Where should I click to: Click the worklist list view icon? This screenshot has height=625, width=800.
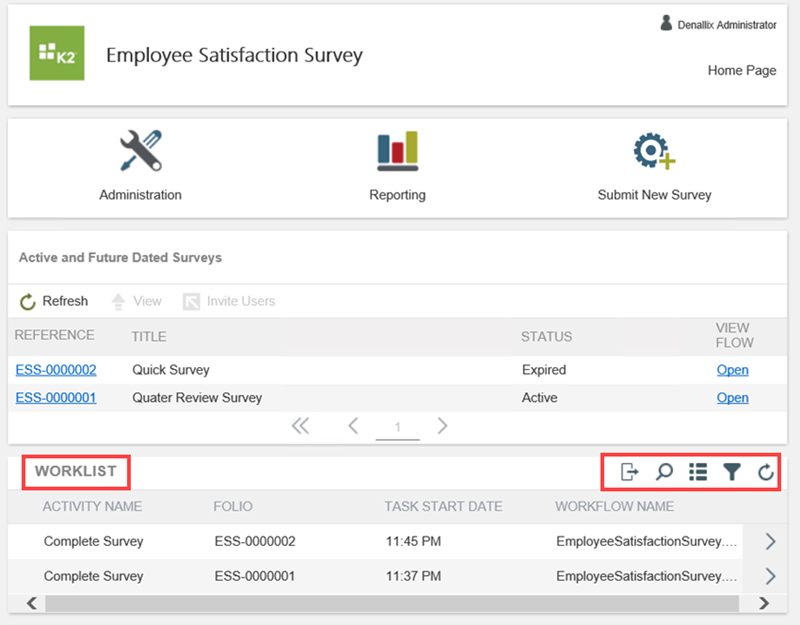pyautogui.click(x=698, y=472)
